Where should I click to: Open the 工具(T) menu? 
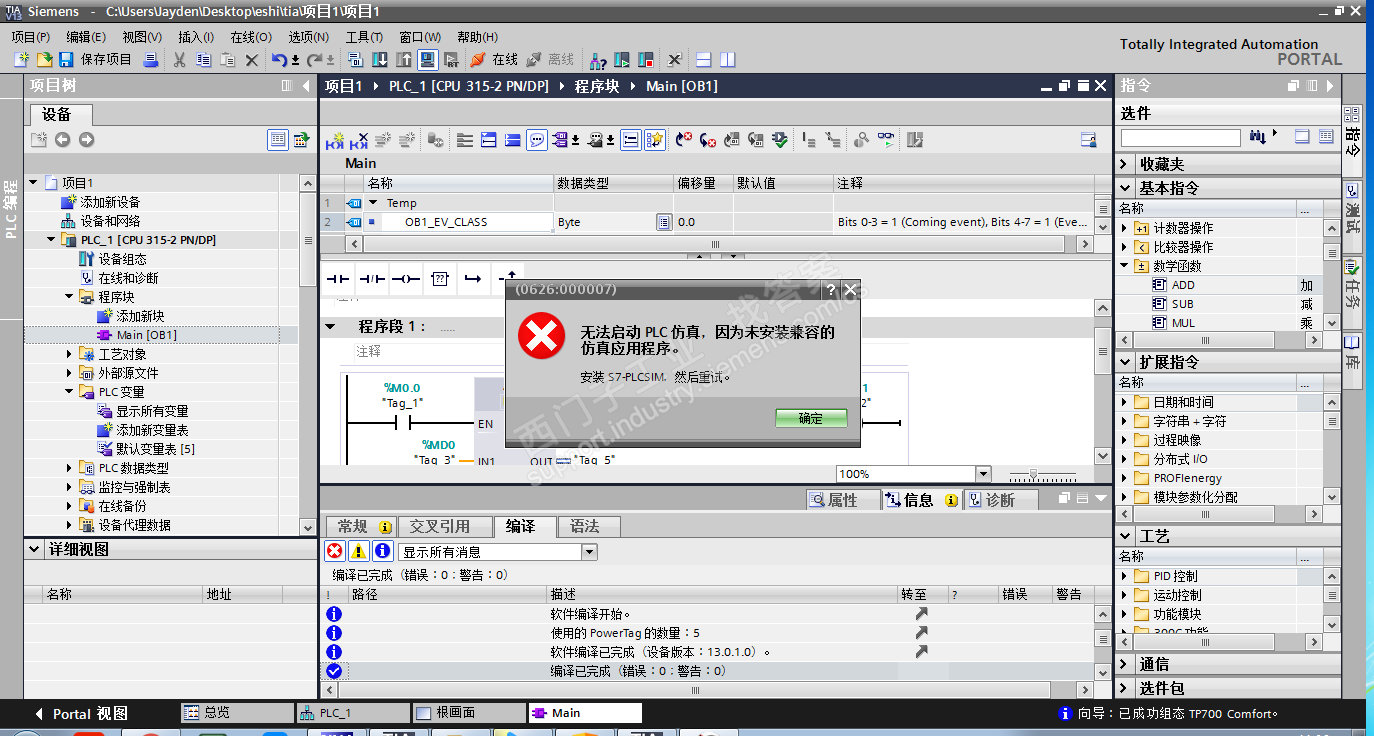click(x=364, y=37)
